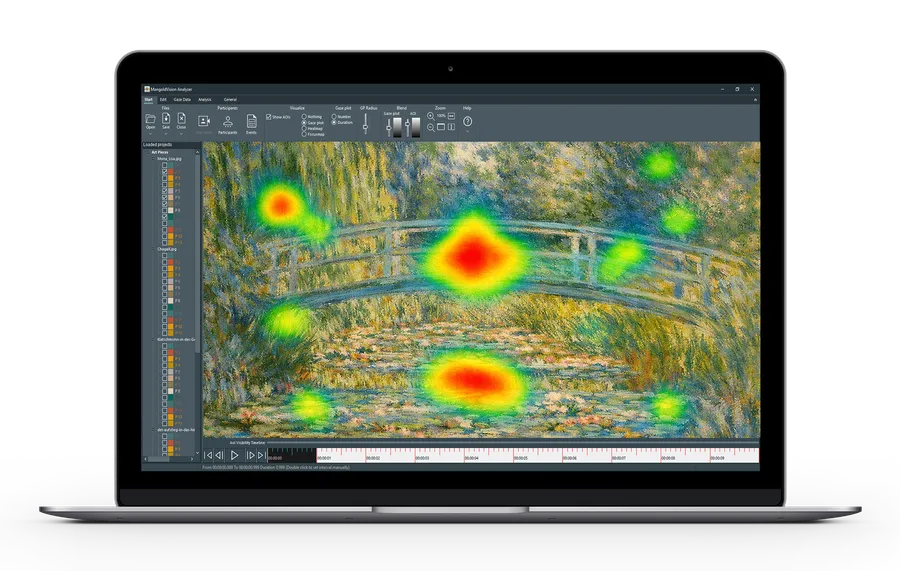Select the Focusmap visualization option
The image size is (900, 571).
[x=304, y=134]
